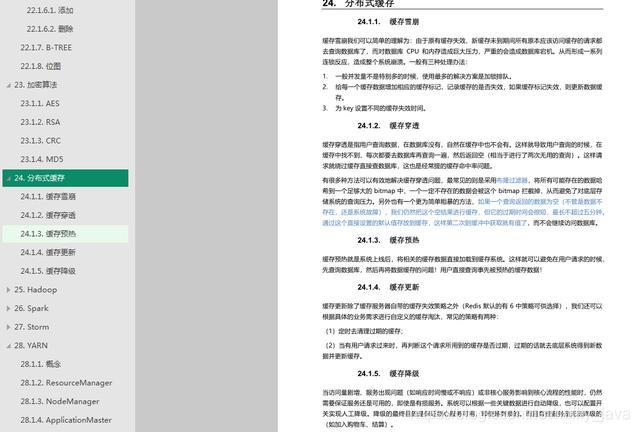Open outline entry 28.1.3. NodeManager

pos(60,401)
